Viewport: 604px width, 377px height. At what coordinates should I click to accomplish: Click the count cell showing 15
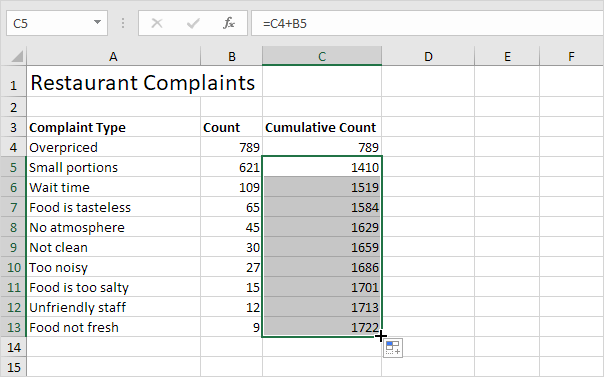point(232,287)
